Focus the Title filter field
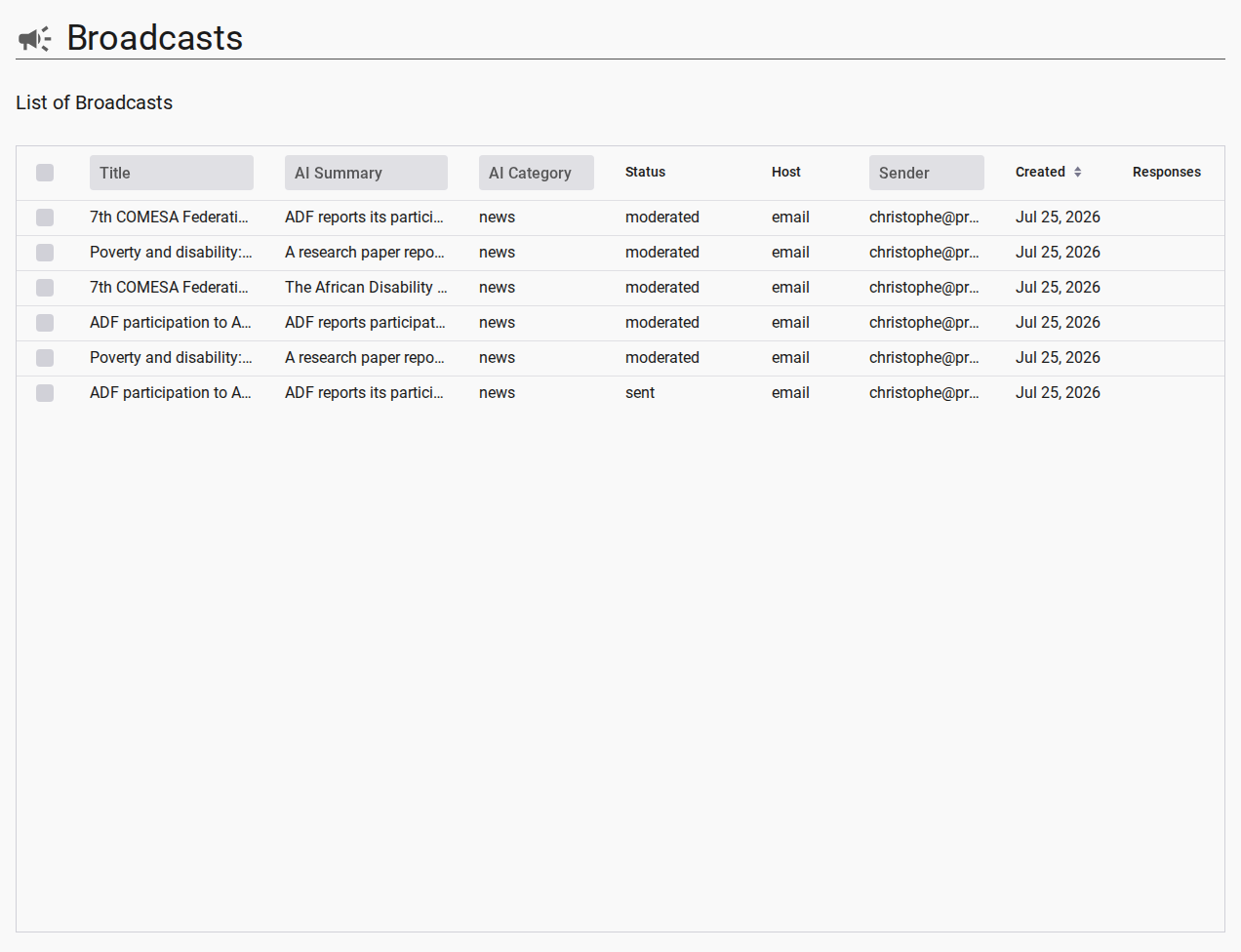 [x=172, y=173]
